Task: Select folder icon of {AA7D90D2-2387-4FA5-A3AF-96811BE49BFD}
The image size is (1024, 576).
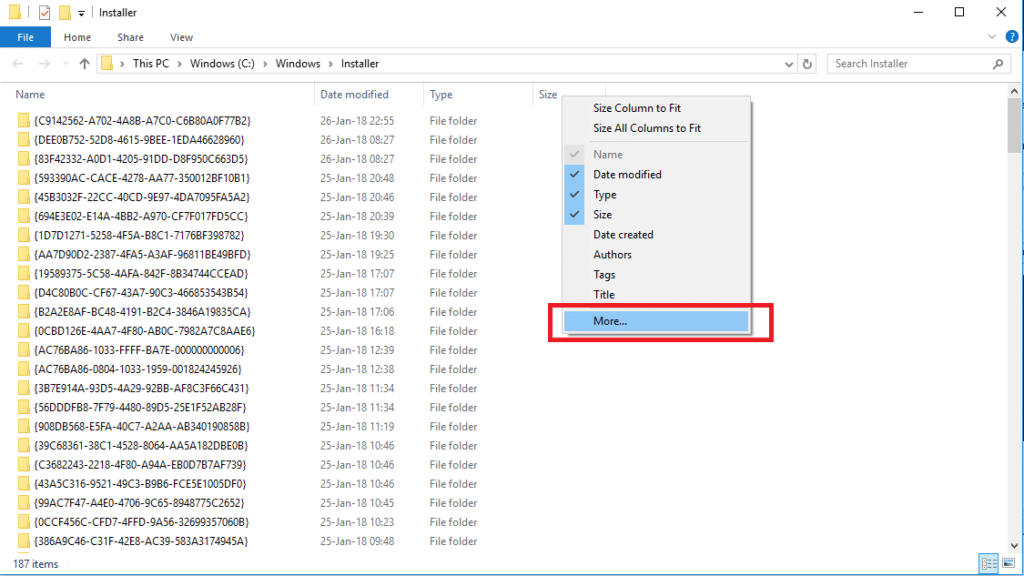Action: click(x=24, y=254)
